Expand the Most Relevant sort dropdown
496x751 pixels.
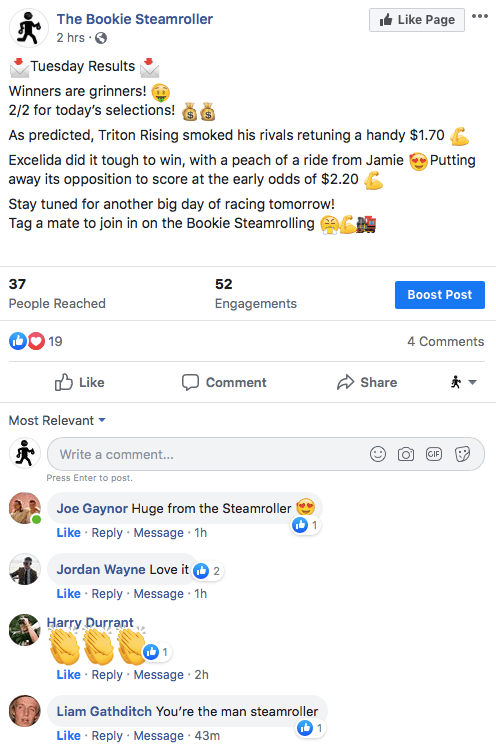[x=57, y=421]
